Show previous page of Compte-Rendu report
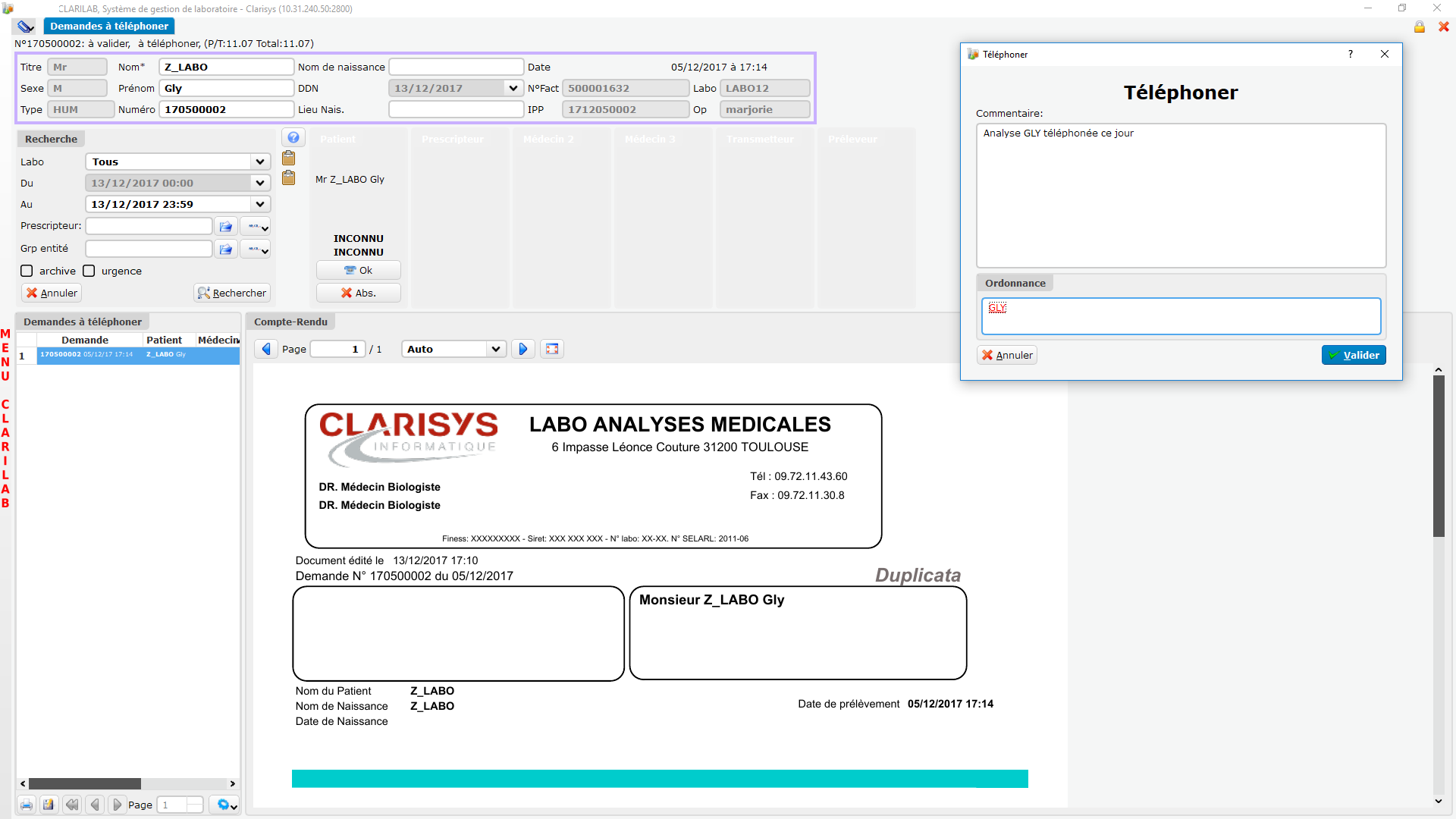This screenshot has height=819, width=1456. coord(266,349)
